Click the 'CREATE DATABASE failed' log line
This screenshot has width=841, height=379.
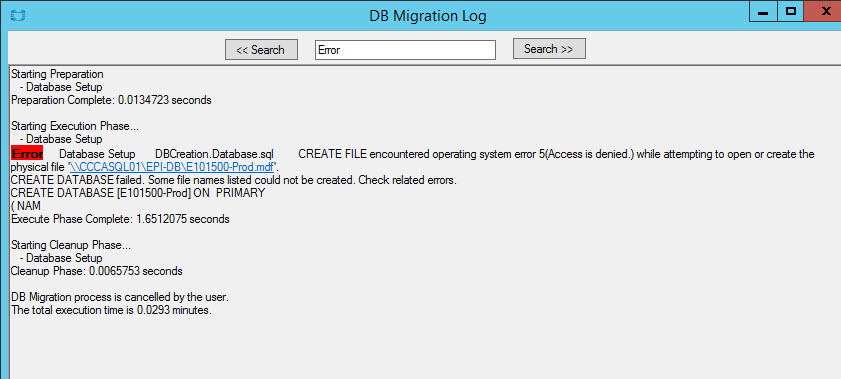point(234,180)
